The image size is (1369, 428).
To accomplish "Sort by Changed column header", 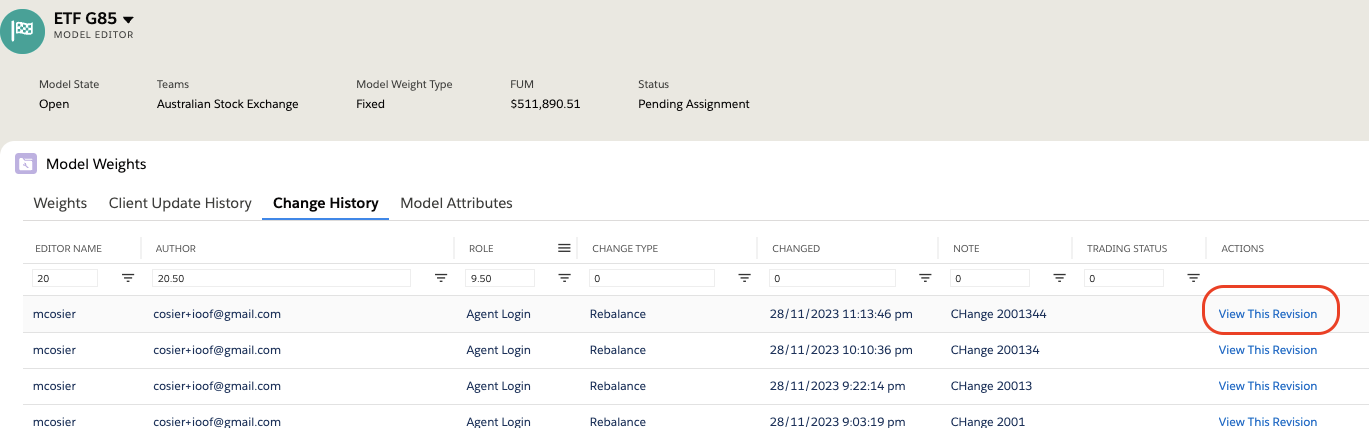I will pos(796,249).
